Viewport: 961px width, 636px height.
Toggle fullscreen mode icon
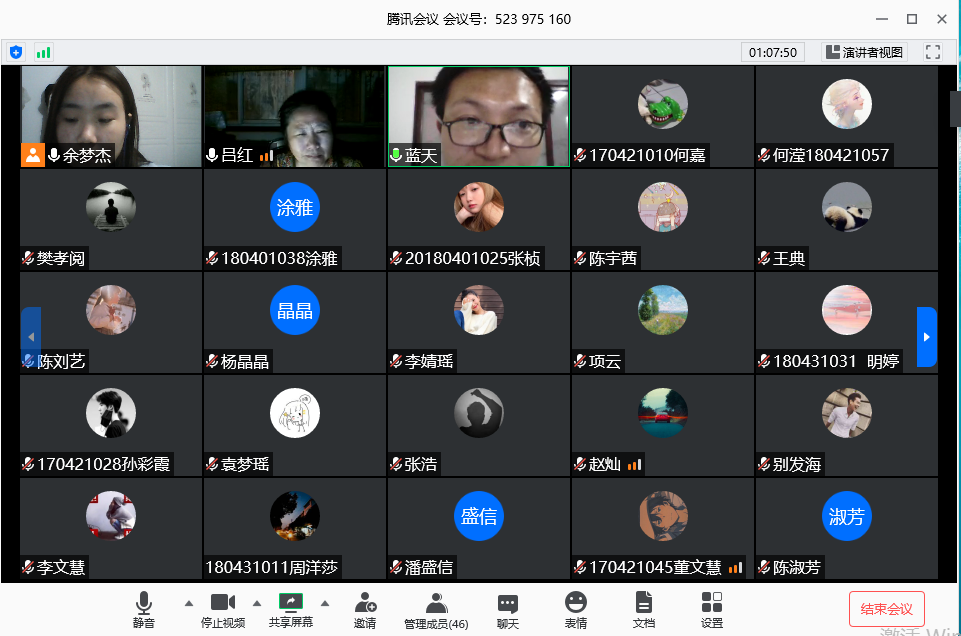pyautogui.click(x=933, y=52)
